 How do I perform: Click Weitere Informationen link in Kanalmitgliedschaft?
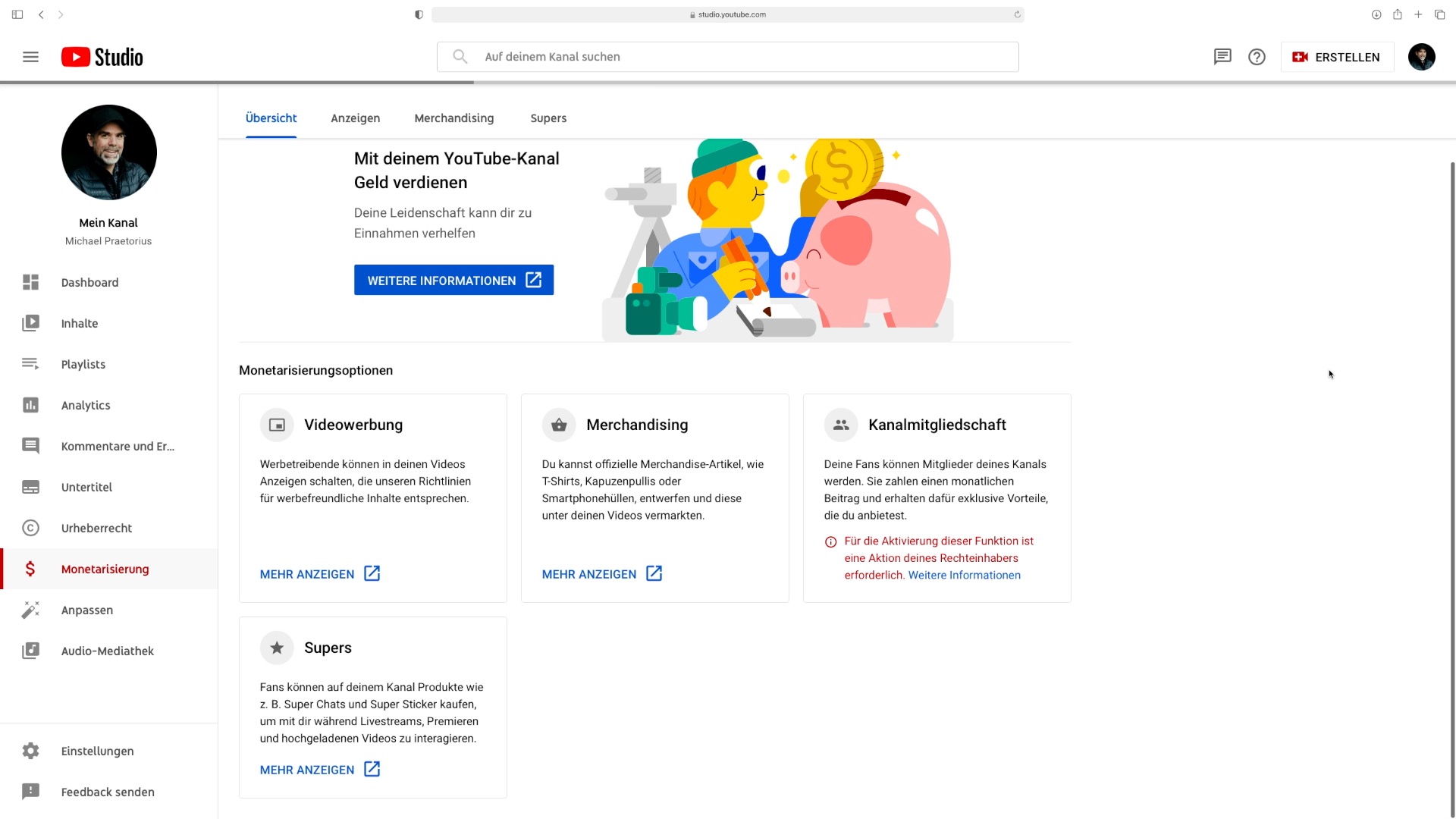[964, 576]
